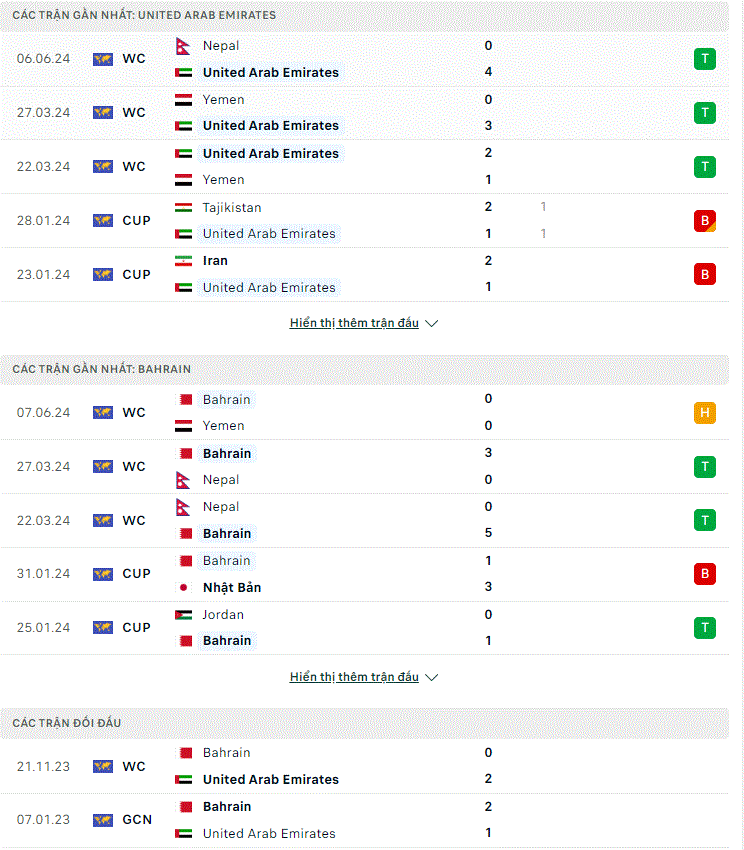This screenshot has width=744, height=850.
Task: Click the Jordan flag icon
Action: coord(183,615)
